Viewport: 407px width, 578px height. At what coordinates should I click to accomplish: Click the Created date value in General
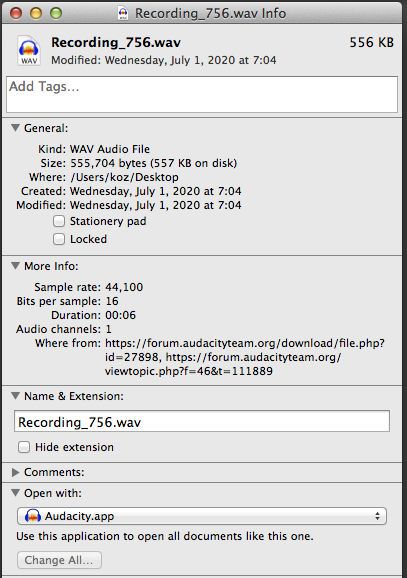[156, 191]
